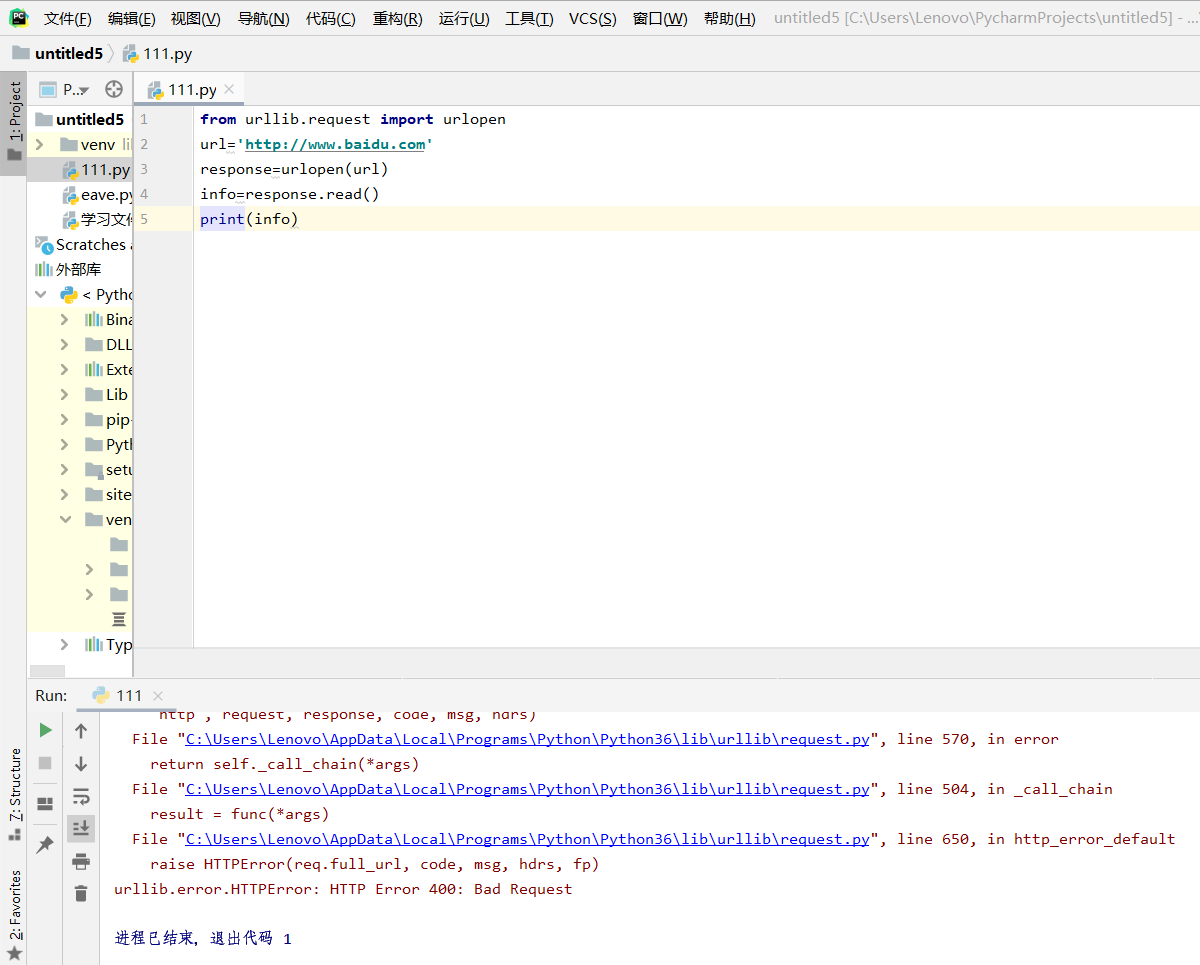1200x965 pixels.
Task: Expand the Lib folder node
Action: coord(64,394)
